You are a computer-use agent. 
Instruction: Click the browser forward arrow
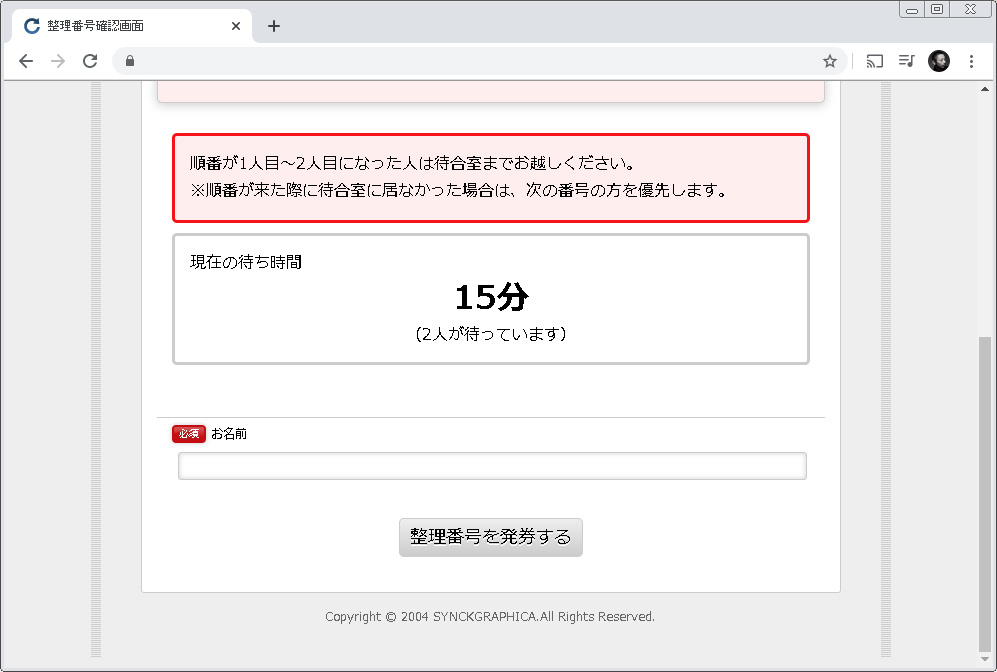pos(58,61)
